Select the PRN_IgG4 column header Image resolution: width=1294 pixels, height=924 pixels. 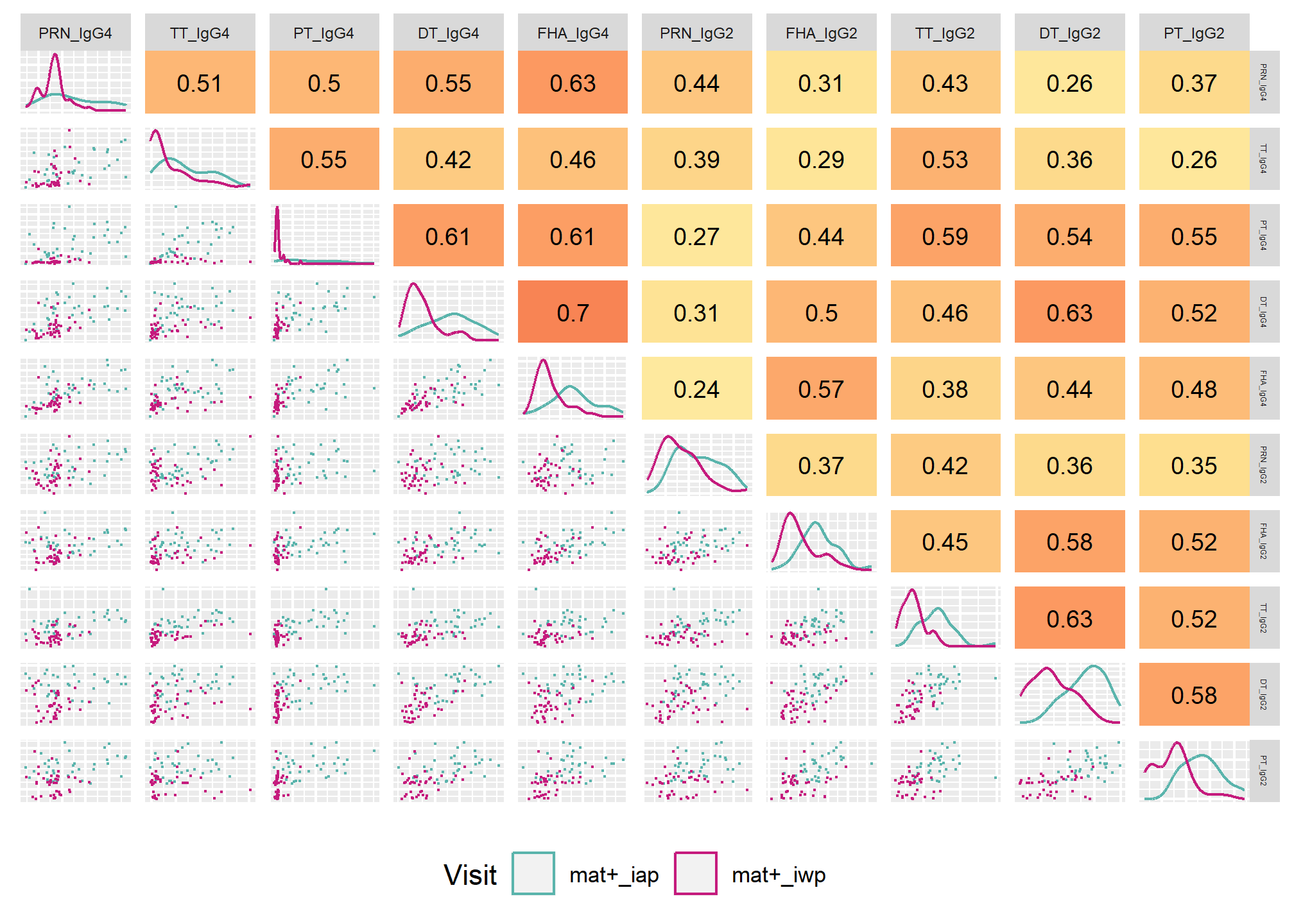(x=75, y=33)
